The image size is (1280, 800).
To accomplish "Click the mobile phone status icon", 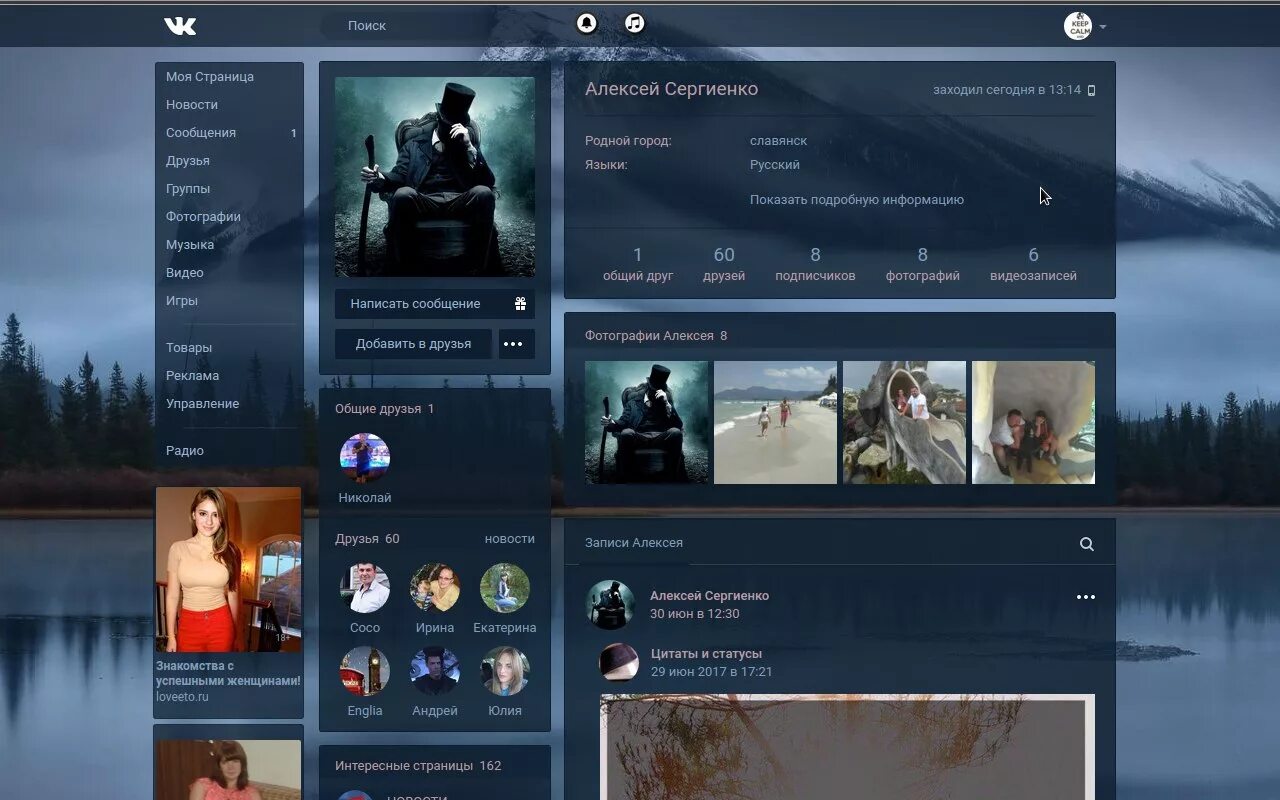I will coord(1091,90).
